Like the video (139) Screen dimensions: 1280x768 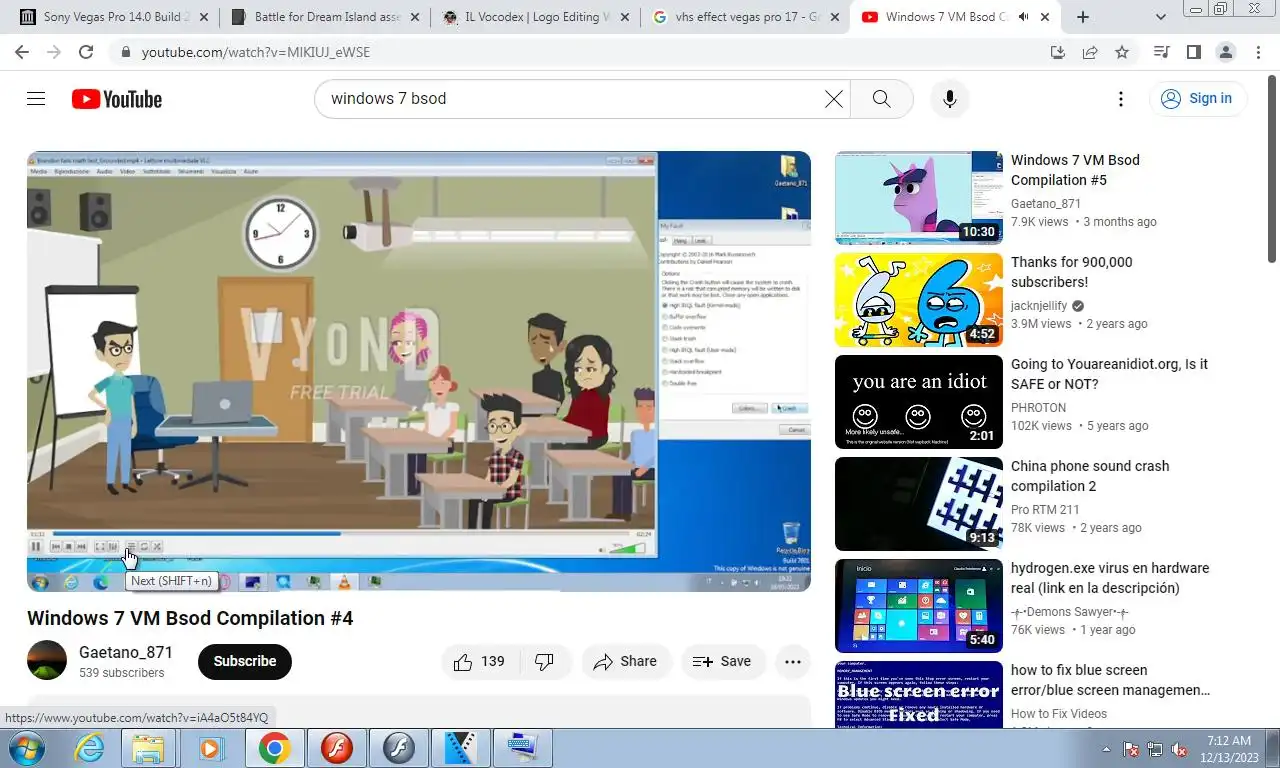[480, 661]
